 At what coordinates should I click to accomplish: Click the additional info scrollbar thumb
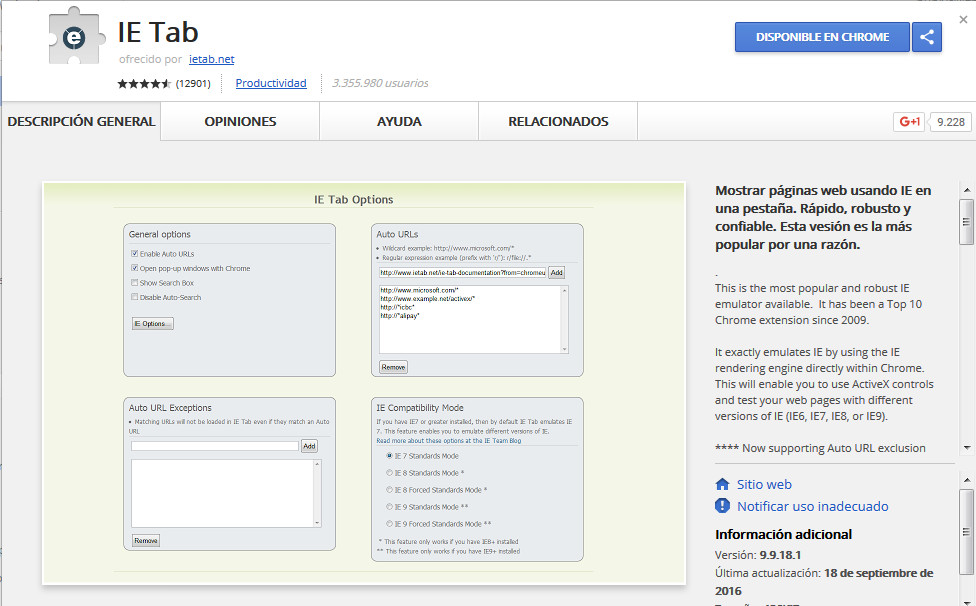coord(966,532)
